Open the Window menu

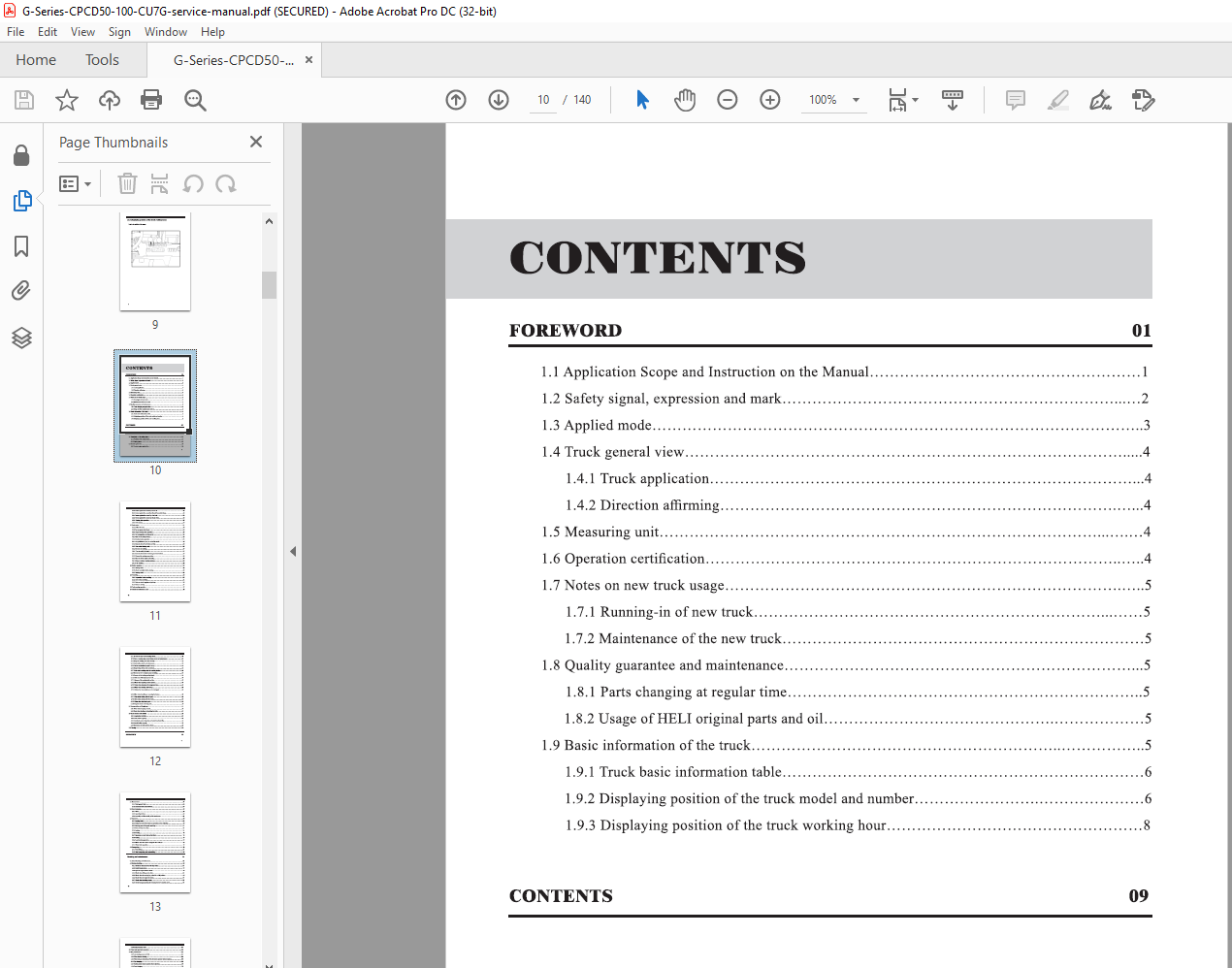pyautogui.click(x=166, y=32)
